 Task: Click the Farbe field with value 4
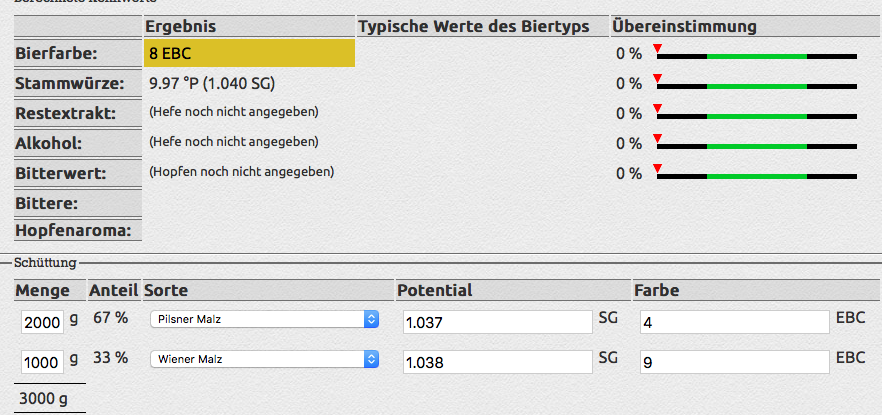click(x=733, y=321)
